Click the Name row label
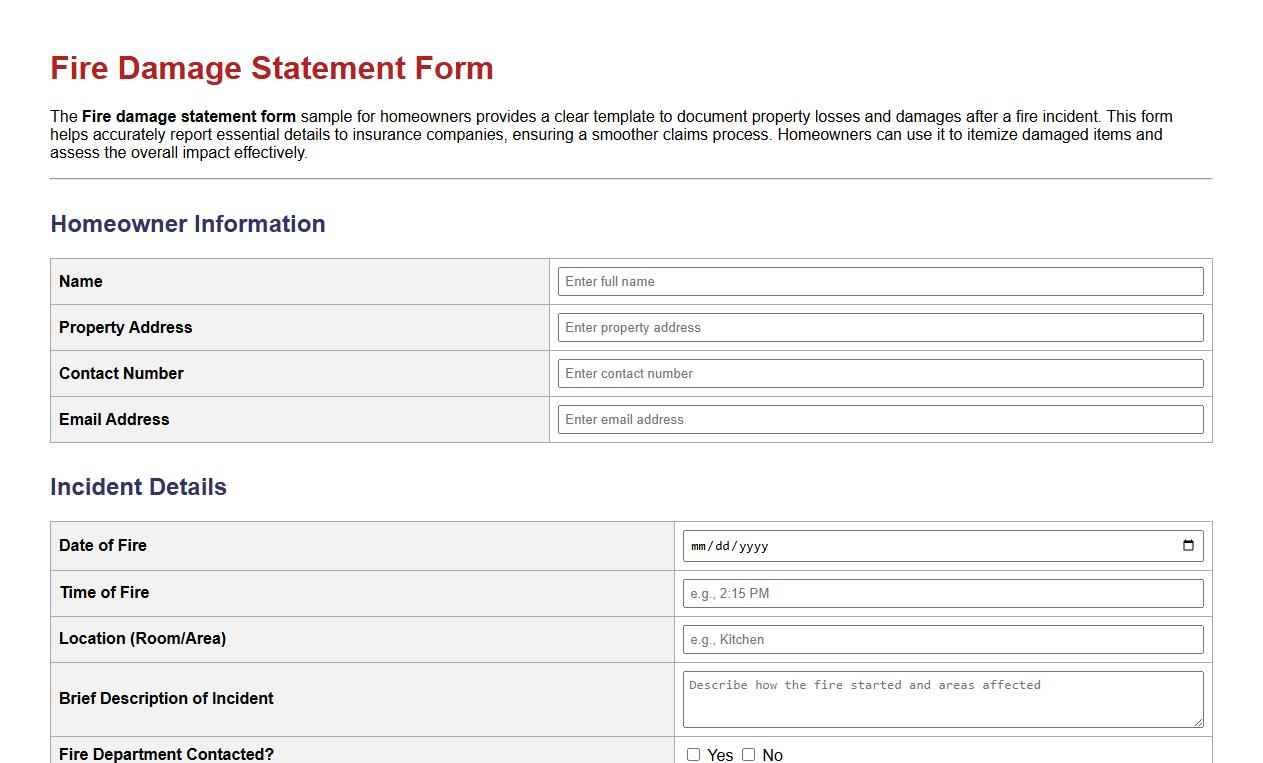Viewport: 1263px width, 763px height. pos(80,281)
